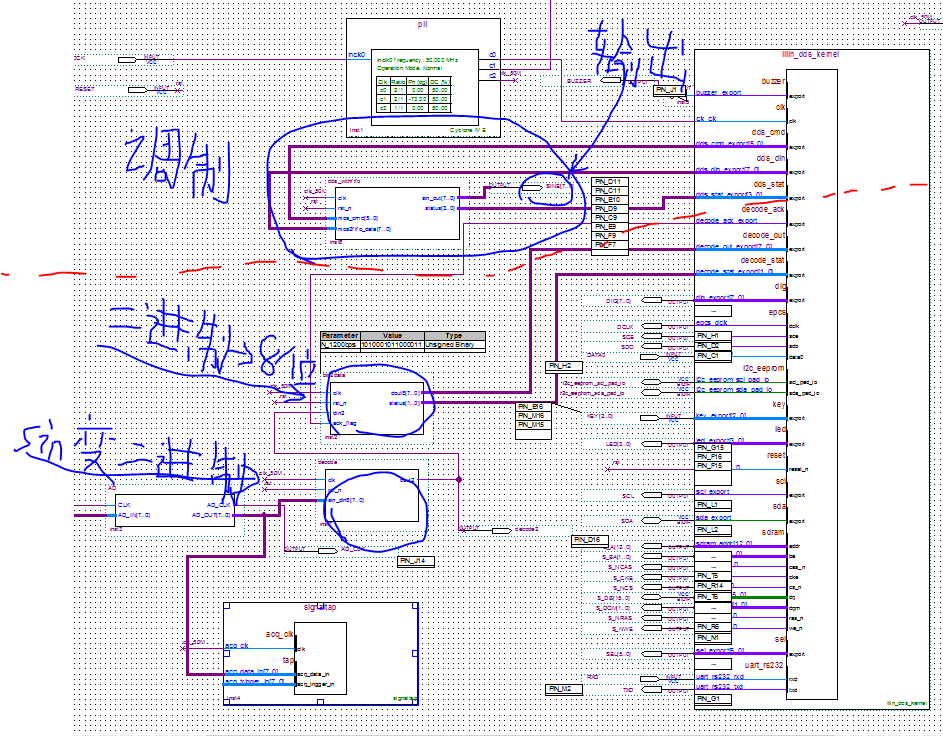Image resolution: width=943 pixels, height=736 pixels.
Task: Select the pll block title
Action: pos(422,25)
